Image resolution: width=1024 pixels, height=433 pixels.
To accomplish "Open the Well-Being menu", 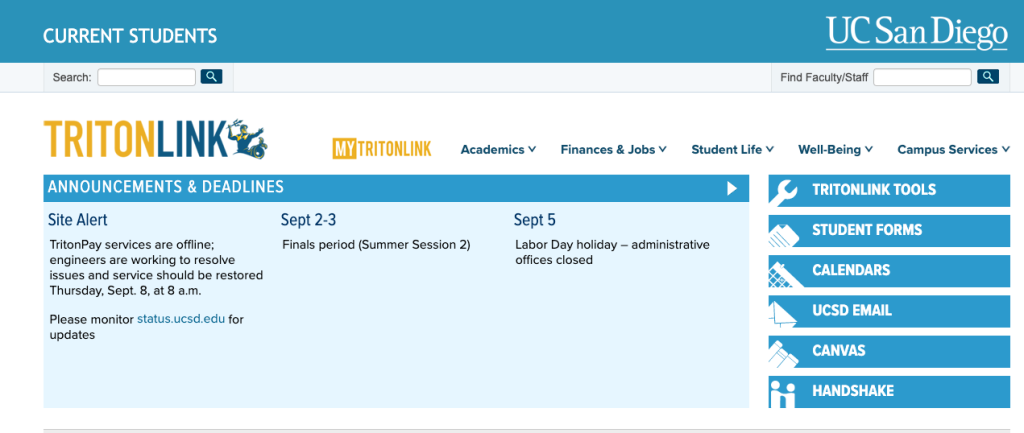I will (x=835, y=150).
